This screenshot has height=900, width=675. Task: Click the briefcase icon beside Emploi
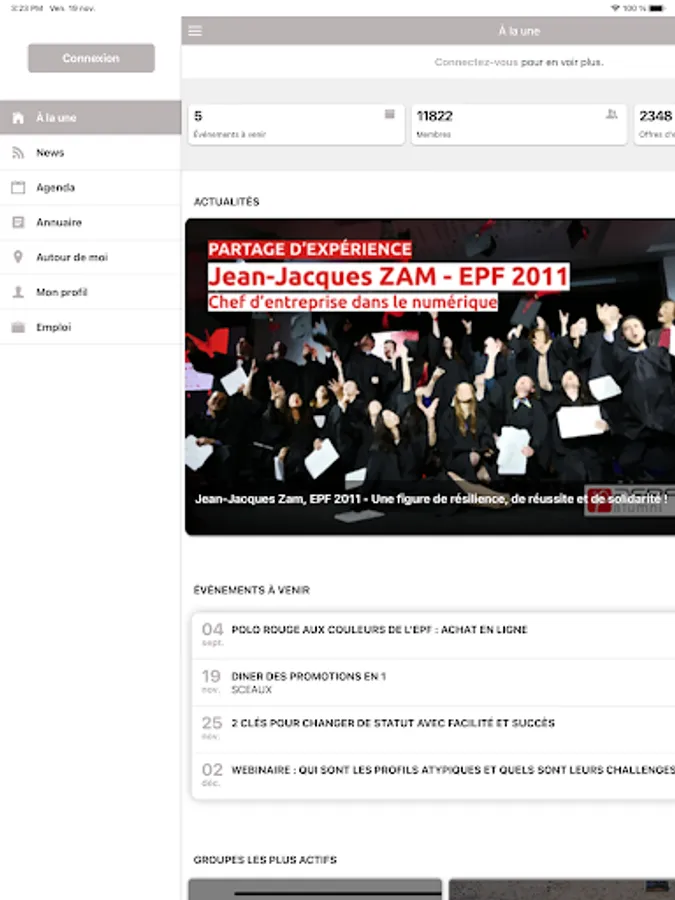pos(18,327)
